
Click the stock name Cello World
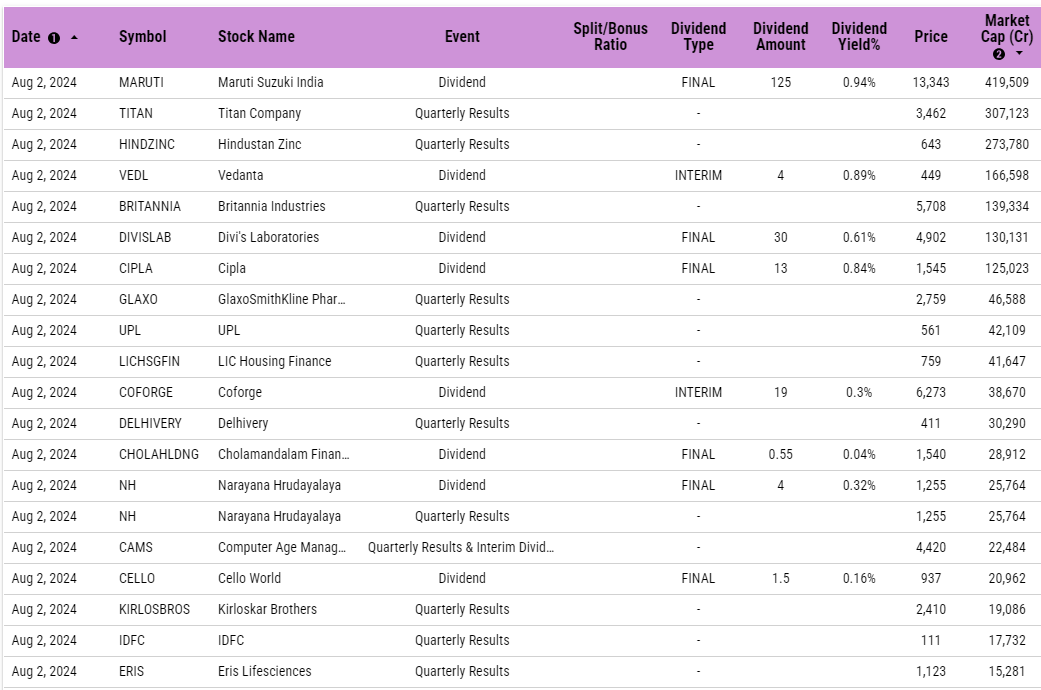tap(250, 578)
